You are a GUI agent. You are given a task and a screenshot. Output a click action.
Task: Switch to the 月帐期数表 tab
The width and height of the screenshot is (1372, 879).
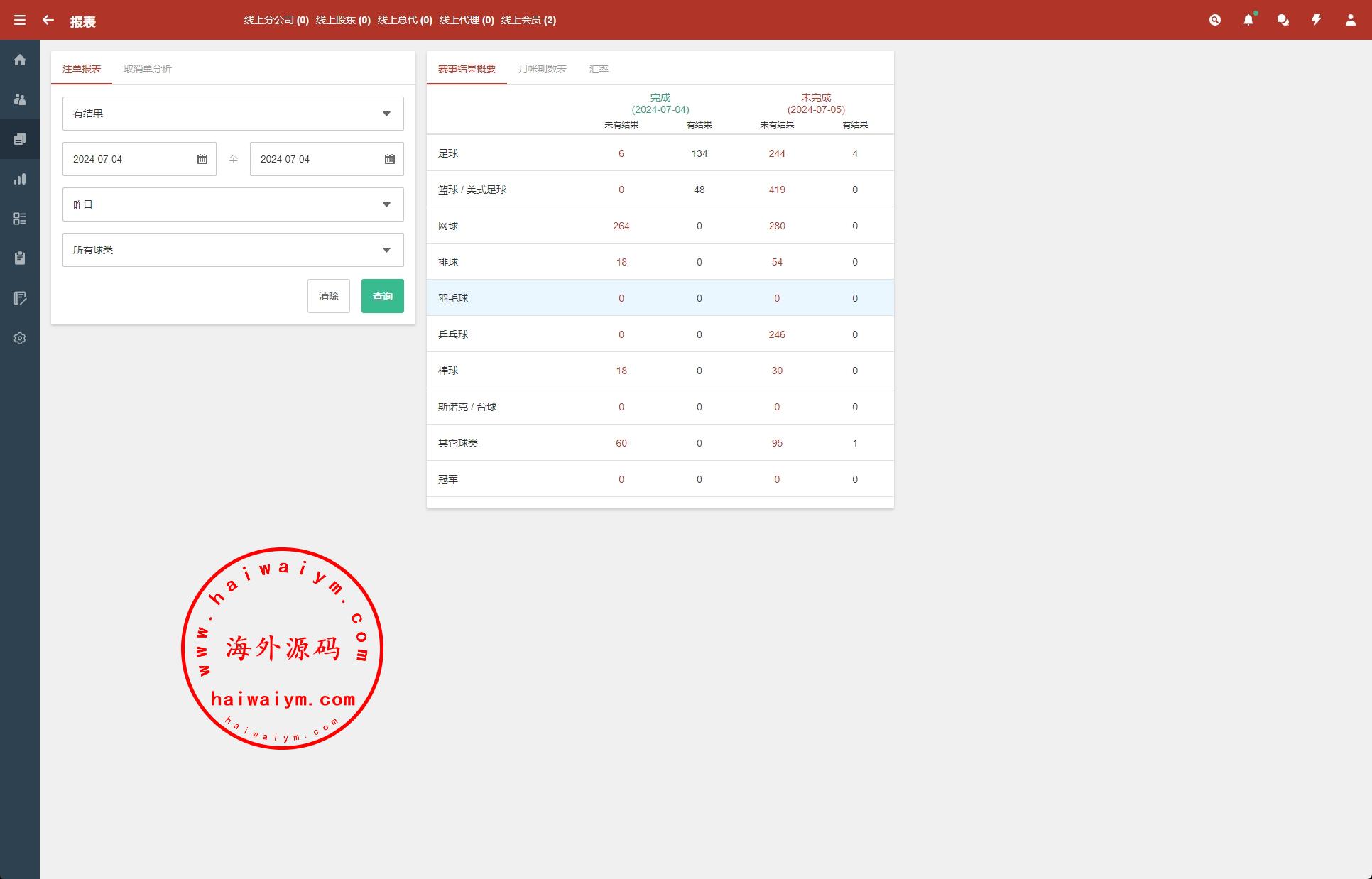point(542,69)
